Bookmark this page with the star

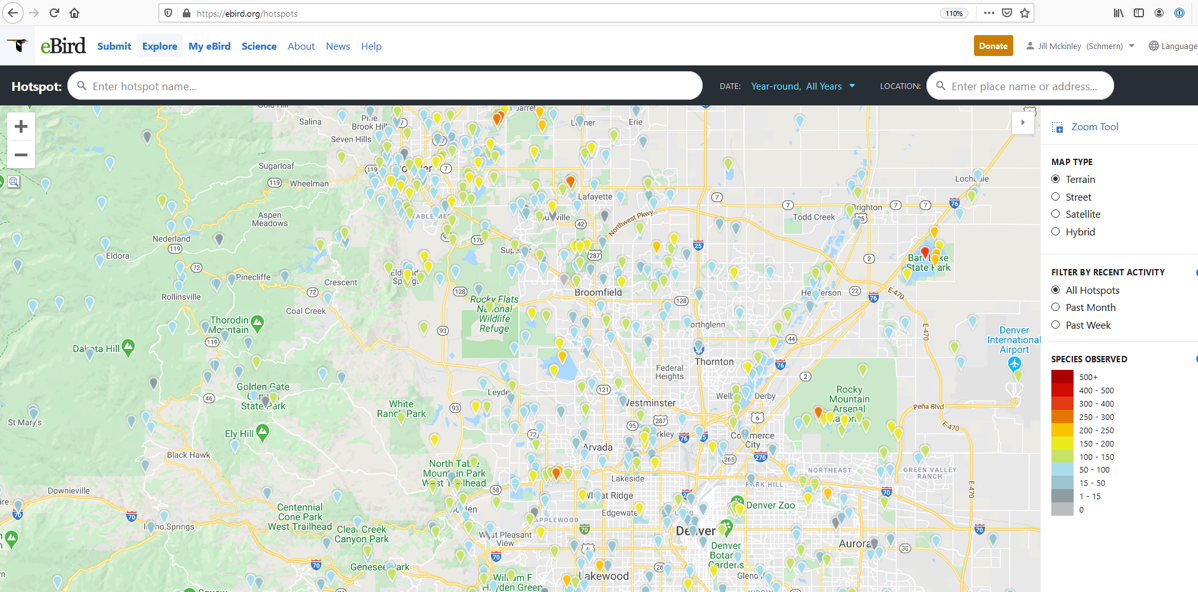[x=1025, y=13]
